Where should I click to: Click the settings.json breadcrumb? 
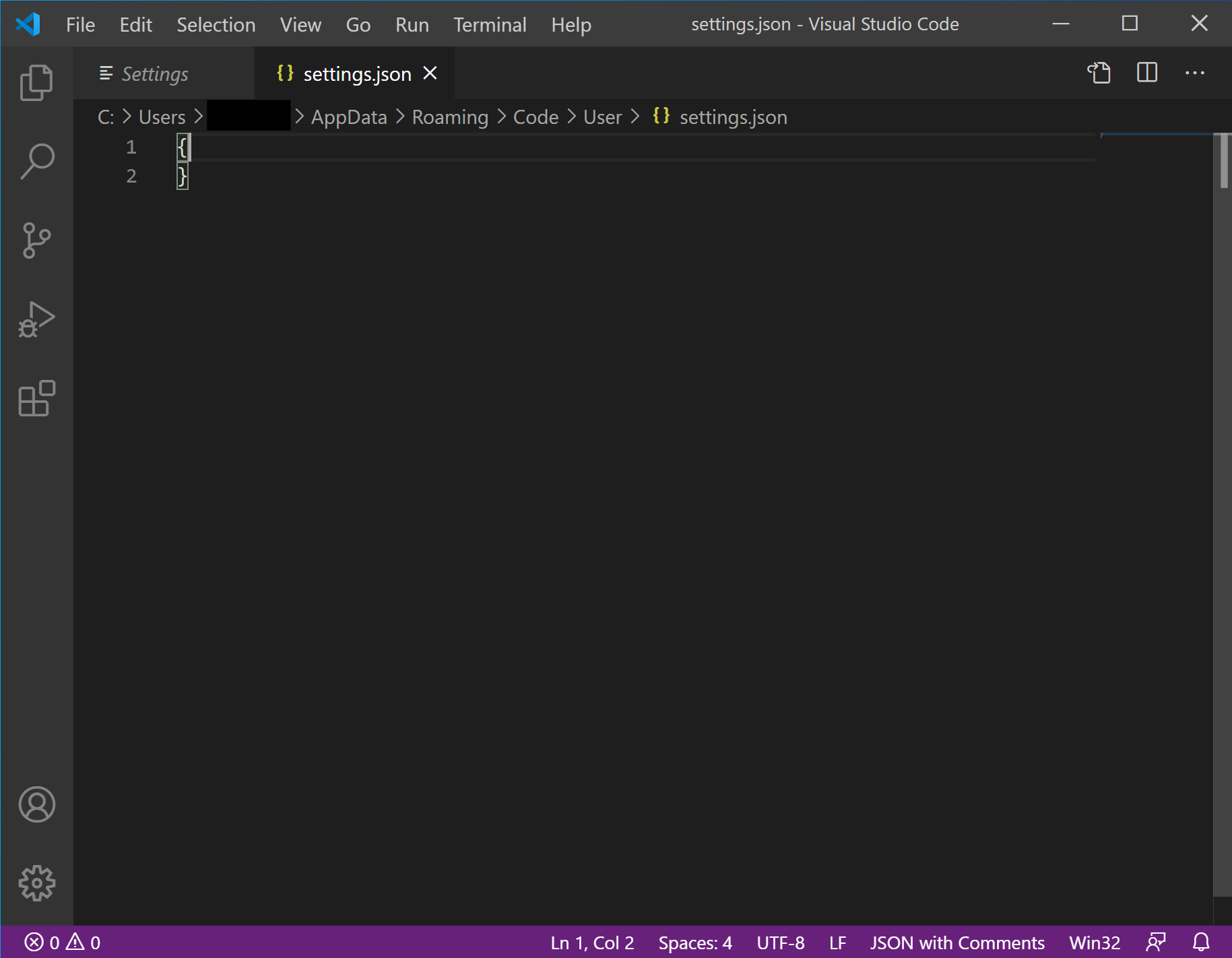(733, 117)
